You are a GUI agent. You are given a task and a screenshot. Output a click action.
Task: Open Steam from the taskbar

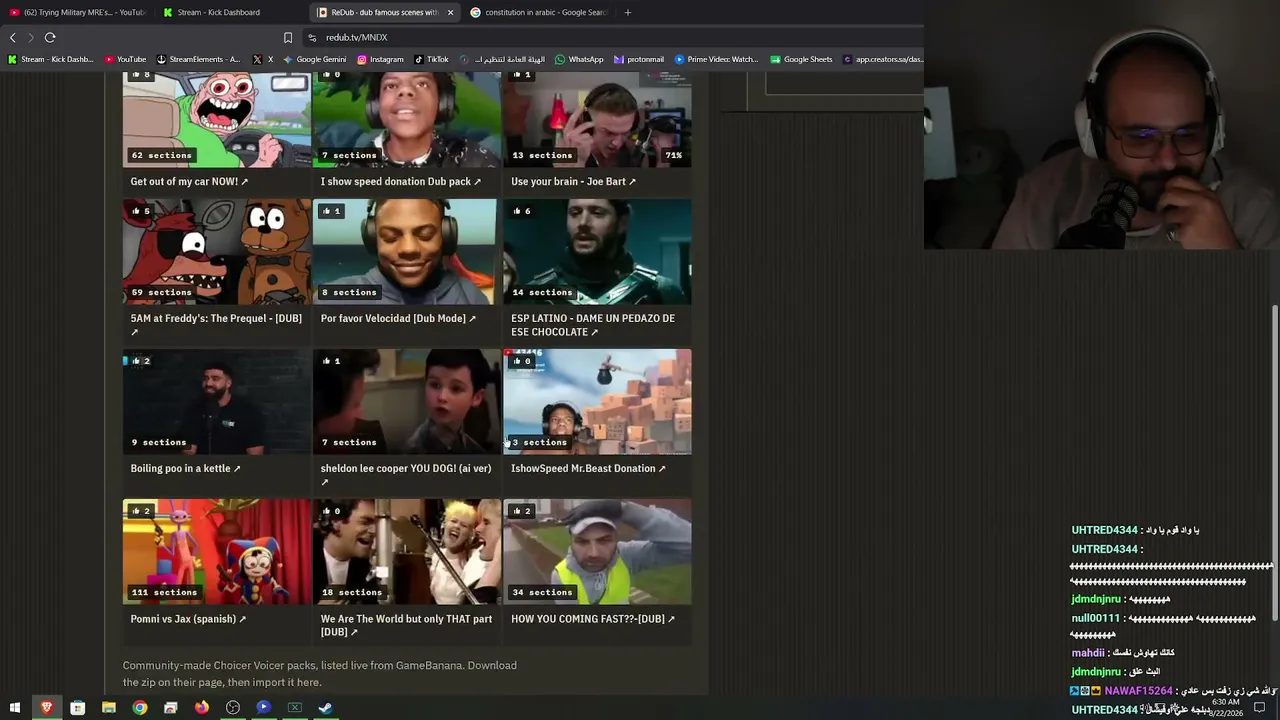pos(325,708)
